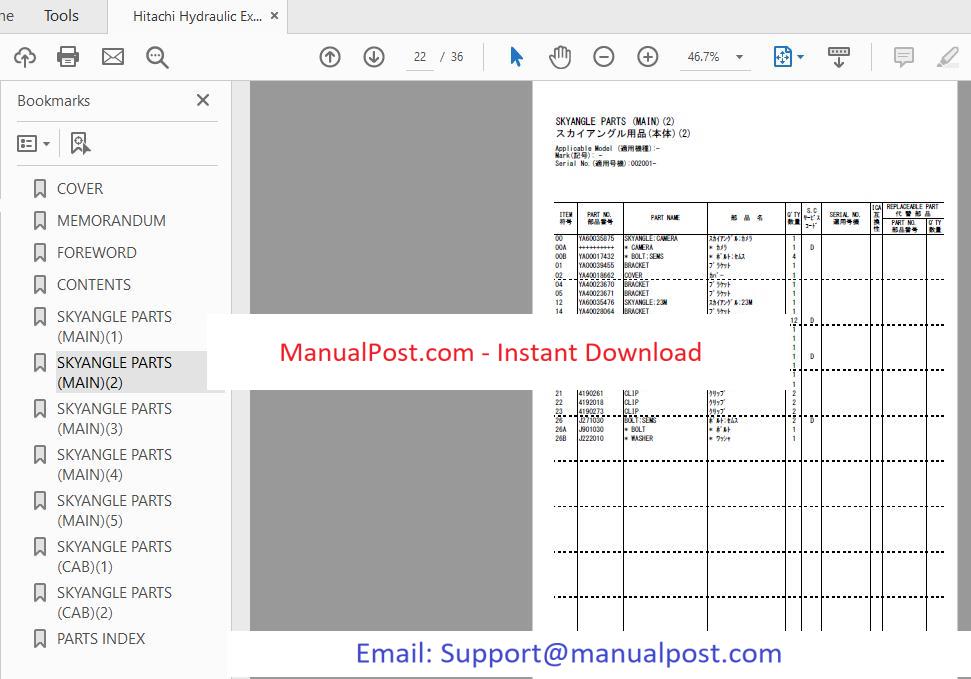Expand the fit page options dropdown
Image resolution: width=971 pixels, height=679 pixels.
pos(800,57)
